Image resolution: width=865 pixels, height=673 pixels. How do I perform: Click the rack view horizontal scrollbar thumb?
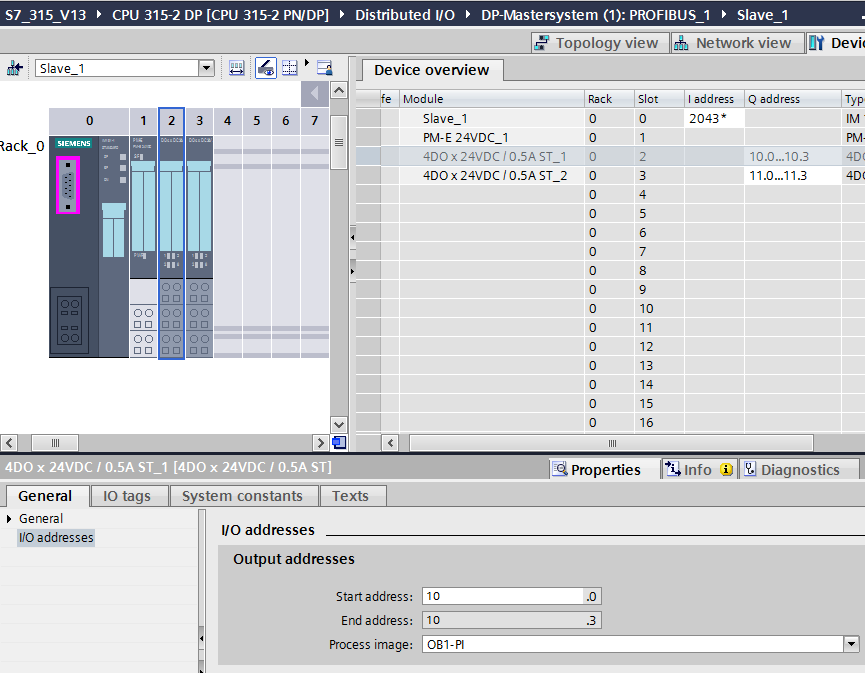coord(55,442)
